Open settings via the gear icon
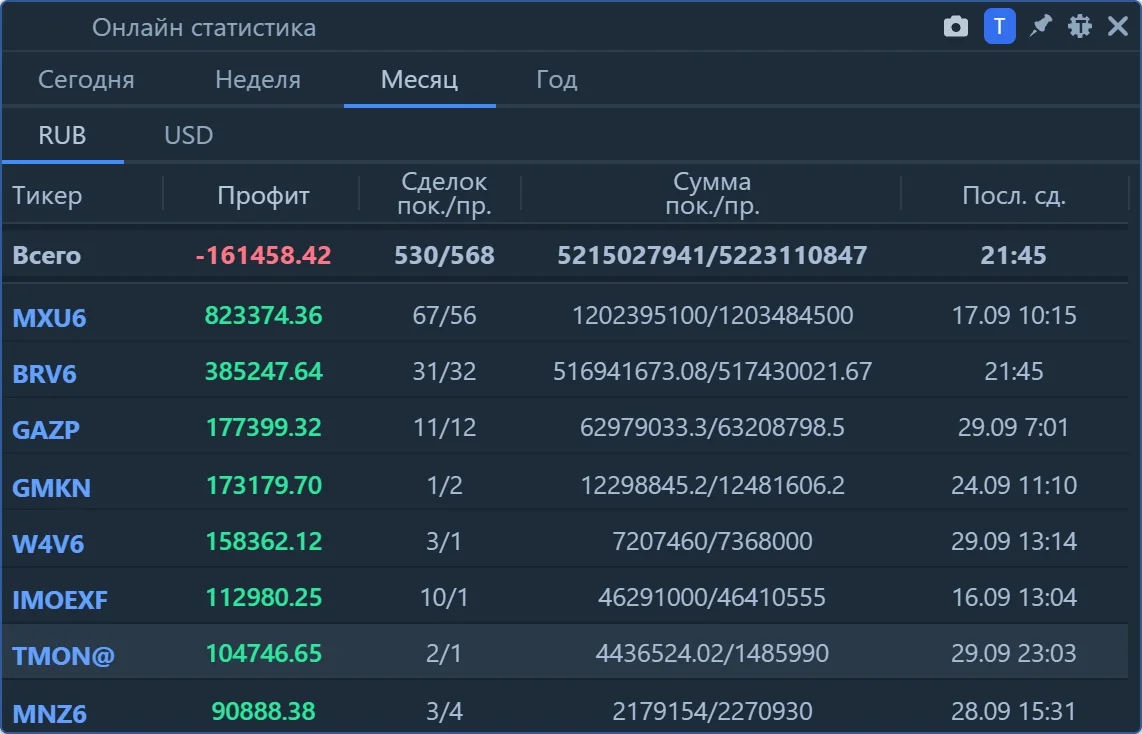This screenshot has height=734, width=1142. pos(1079,27)
